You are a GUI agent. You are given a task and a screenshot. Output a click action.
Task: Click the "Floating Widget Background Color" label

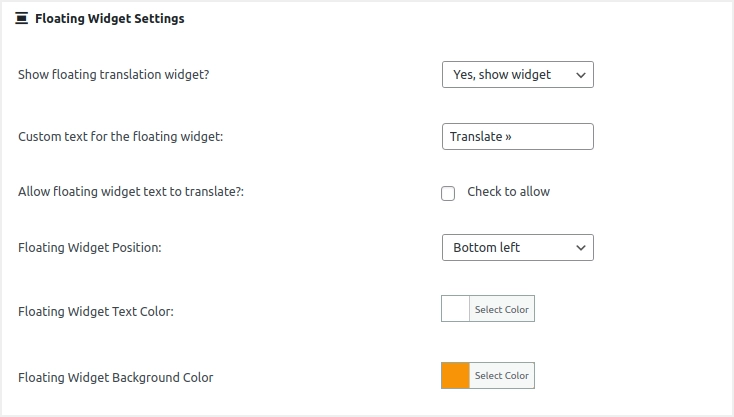pos(116,378)
